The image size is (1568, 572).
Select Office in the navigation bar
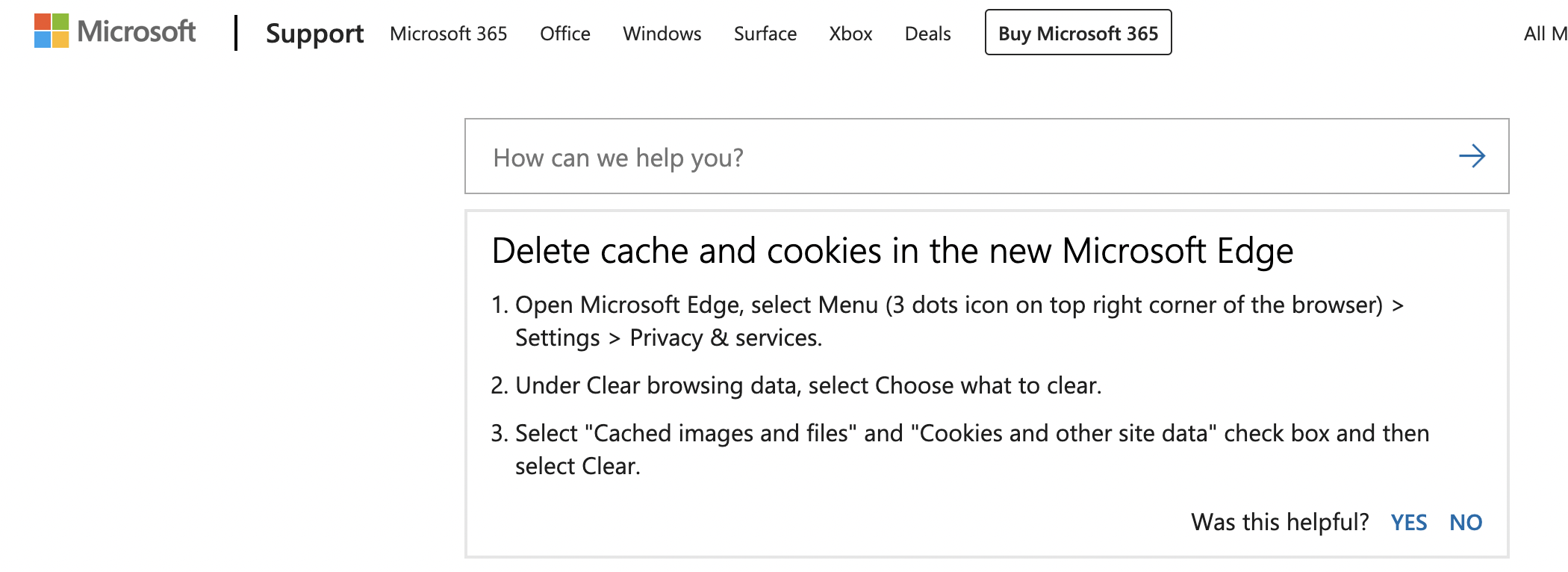click(x=564, y=34)
